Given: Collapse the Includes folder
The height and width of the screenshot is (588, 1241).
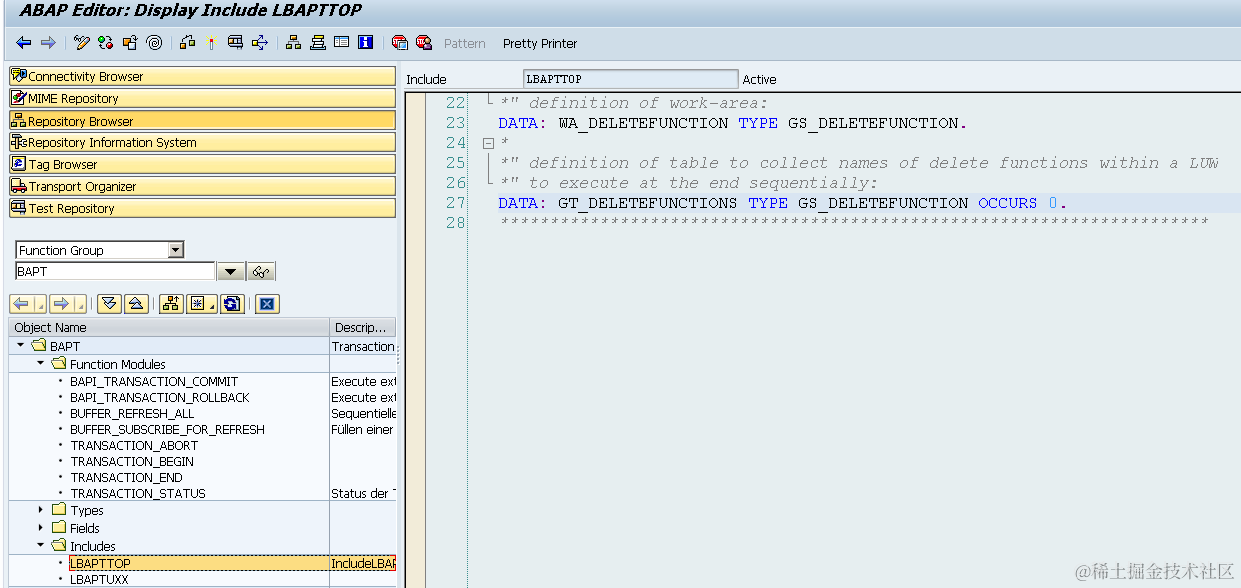Looking at the screenshot, I should click(x=41, y=546).
